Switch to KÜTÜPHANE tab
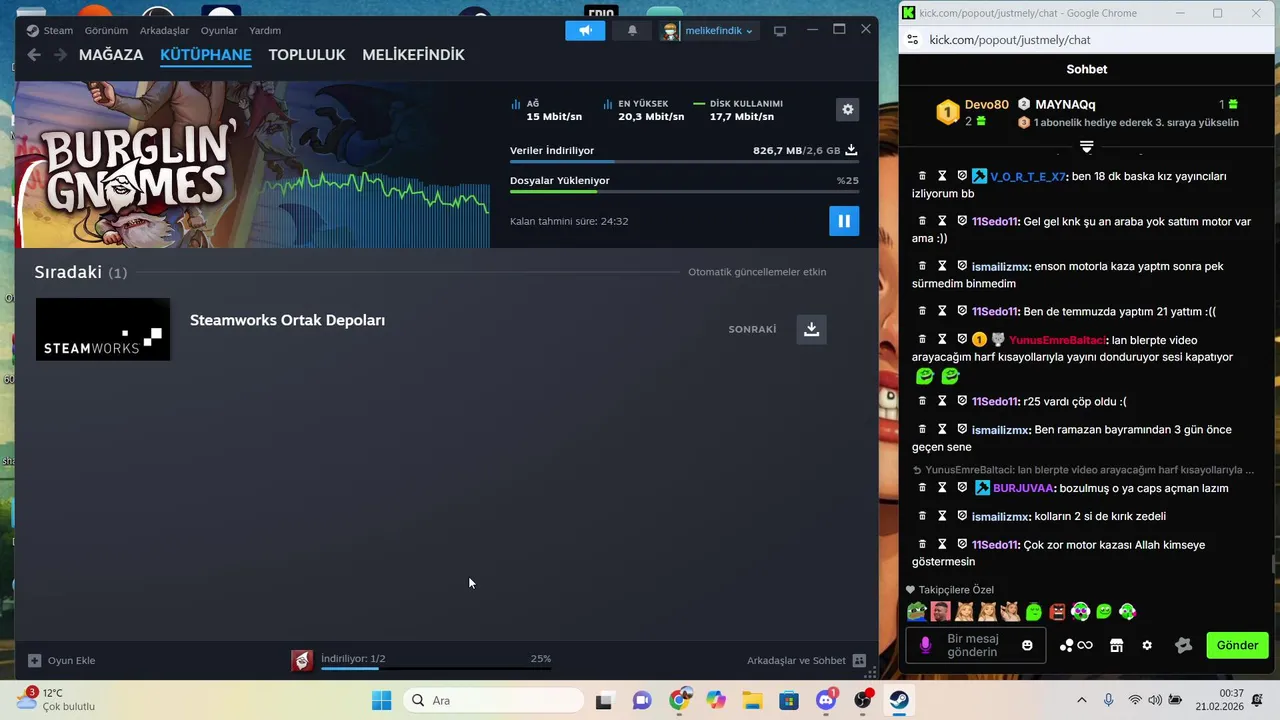 click(206, 55)
